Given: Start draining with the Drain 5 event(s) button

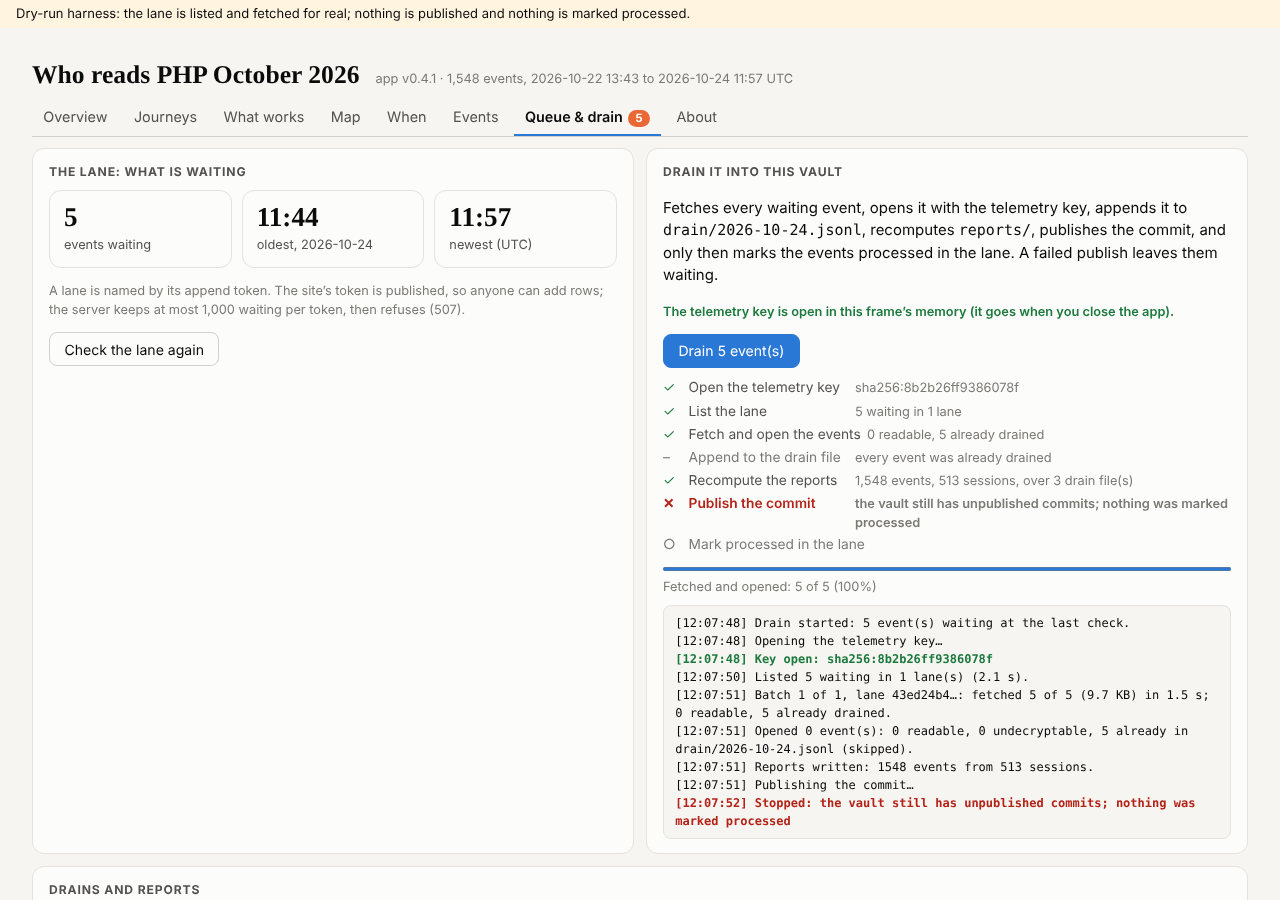Looking at the screenshot, I should pos(731,351).
